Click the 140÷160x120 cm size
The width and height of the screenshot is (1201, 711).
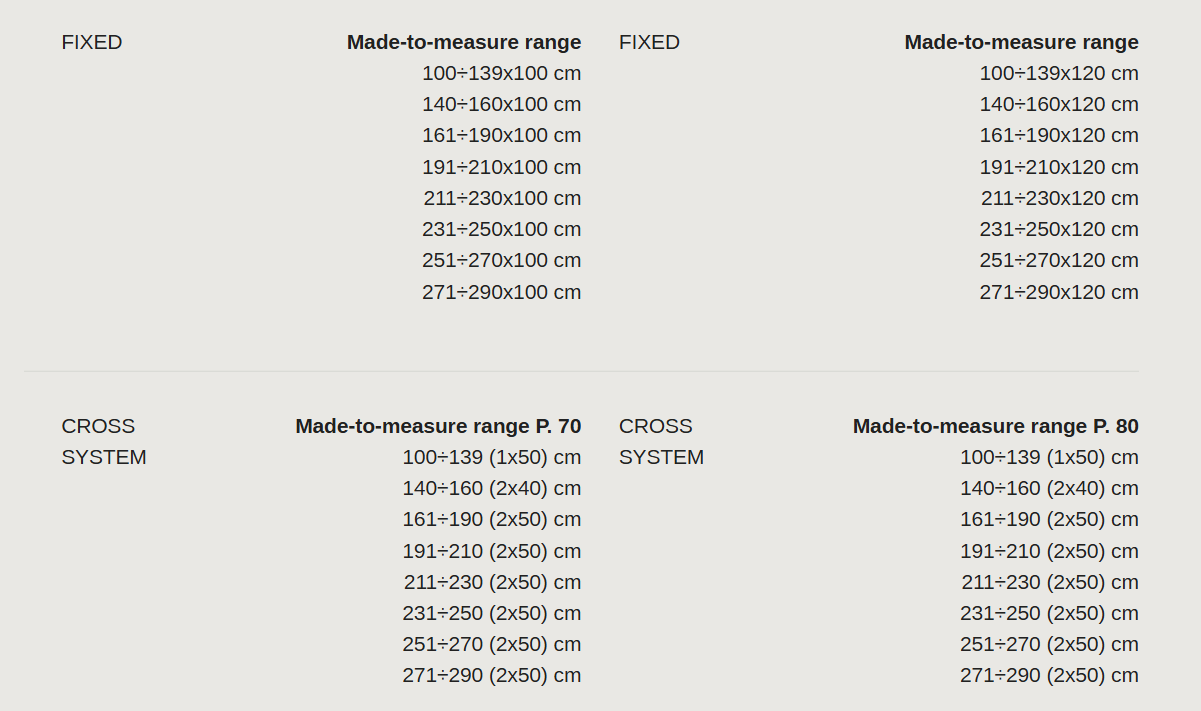coord(1059,104)
